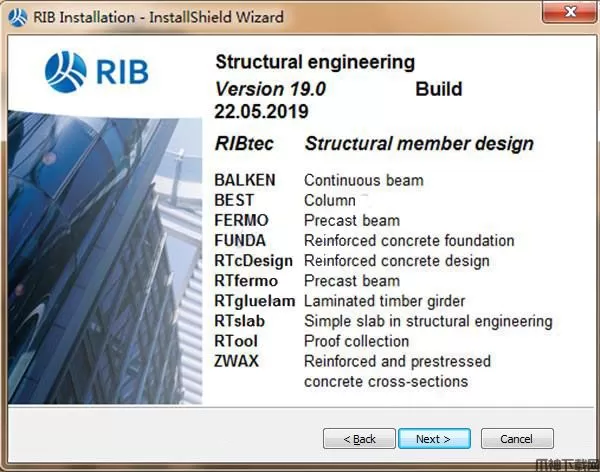
Task: Click the ZWAX module name
Action: 236,361
